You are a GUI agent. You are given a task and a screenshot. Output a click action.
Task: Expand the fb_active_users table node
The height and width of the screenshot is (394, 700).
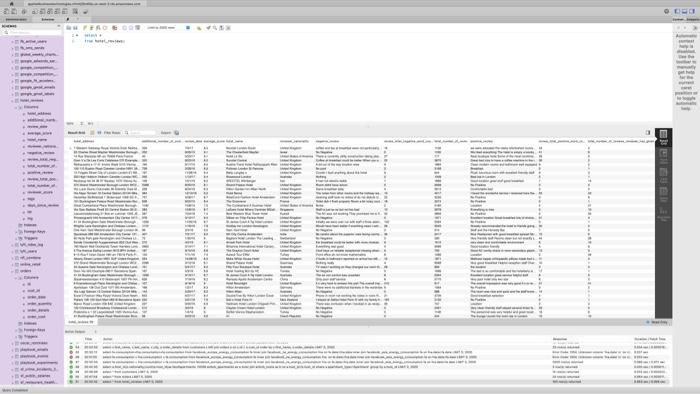(12, 41)
